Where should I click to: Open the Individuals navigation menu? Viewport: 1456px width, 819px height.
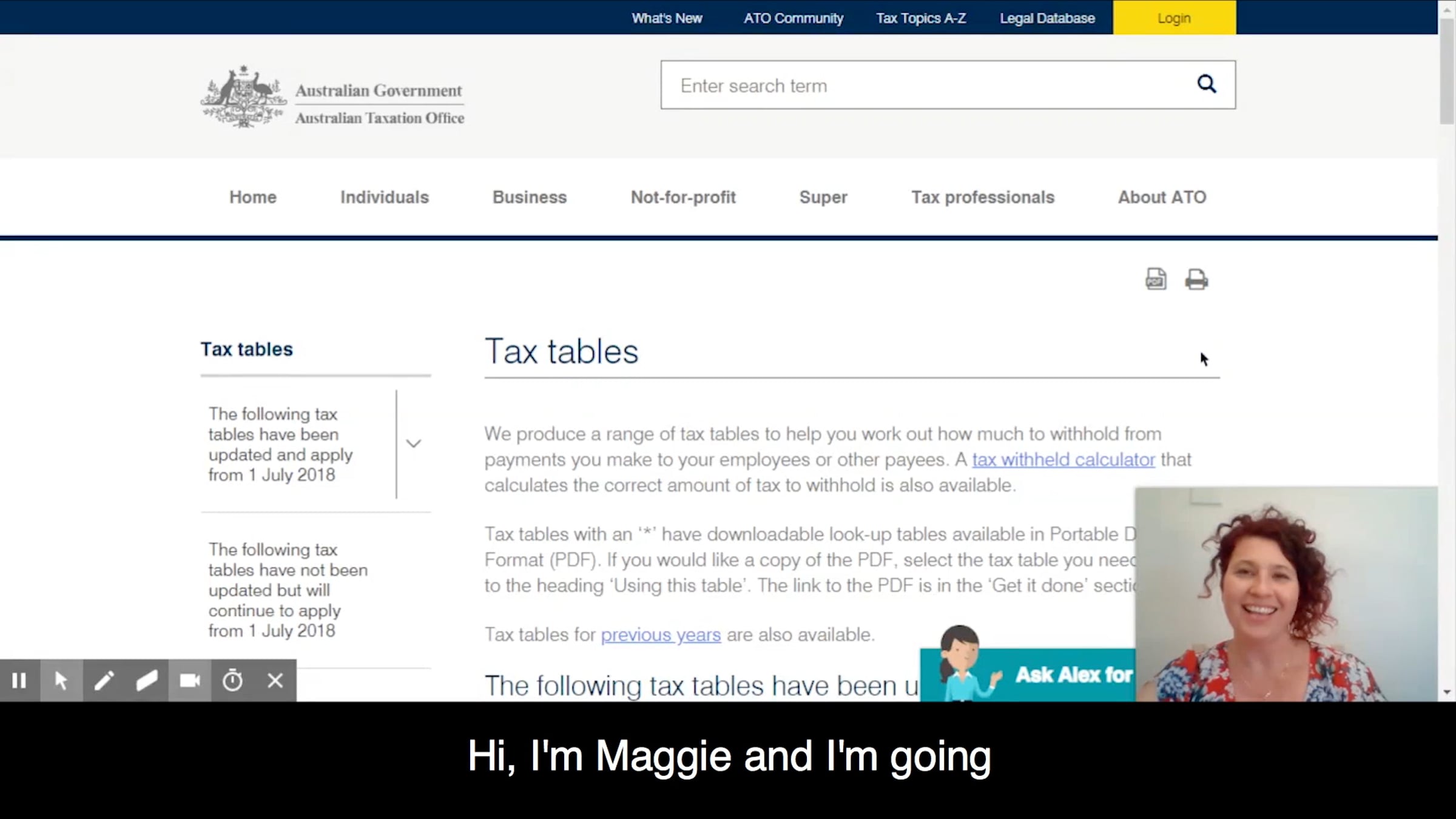(385, 197)
